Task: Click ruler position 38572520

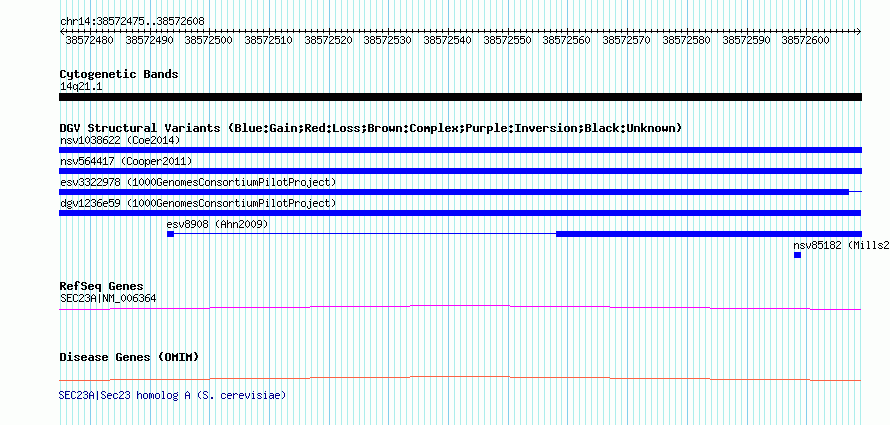Action: pos(328,40)
